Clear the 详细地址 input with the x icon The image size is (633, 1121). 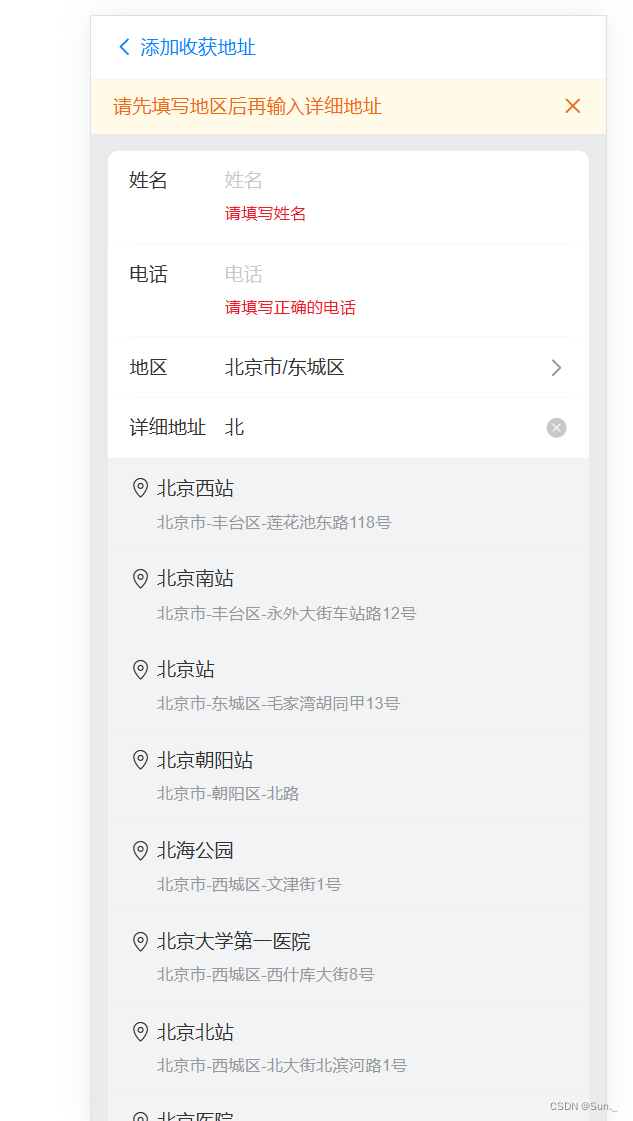556,428
